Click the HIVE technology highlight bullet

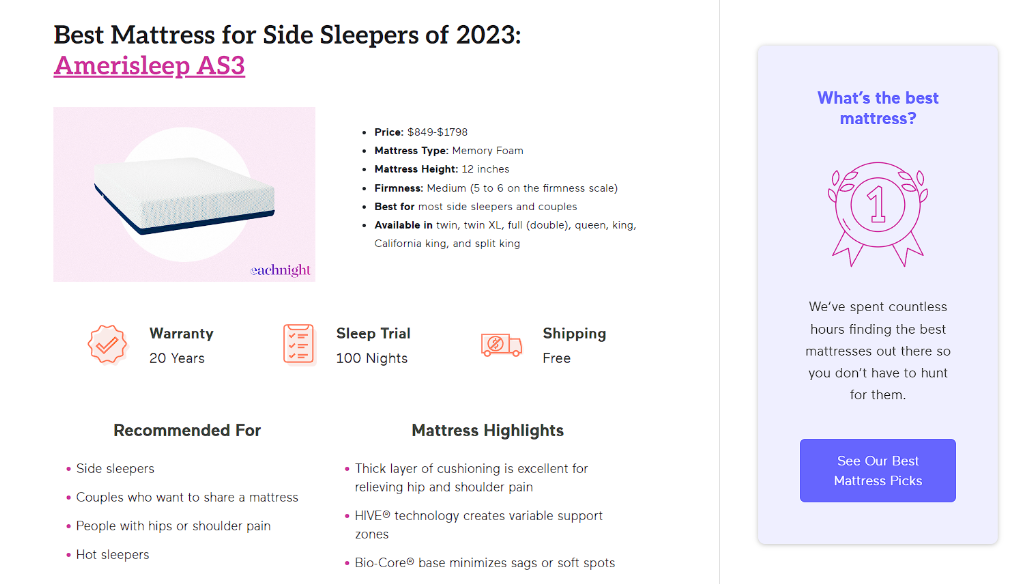pyautogui.click(x=478, y=525)
